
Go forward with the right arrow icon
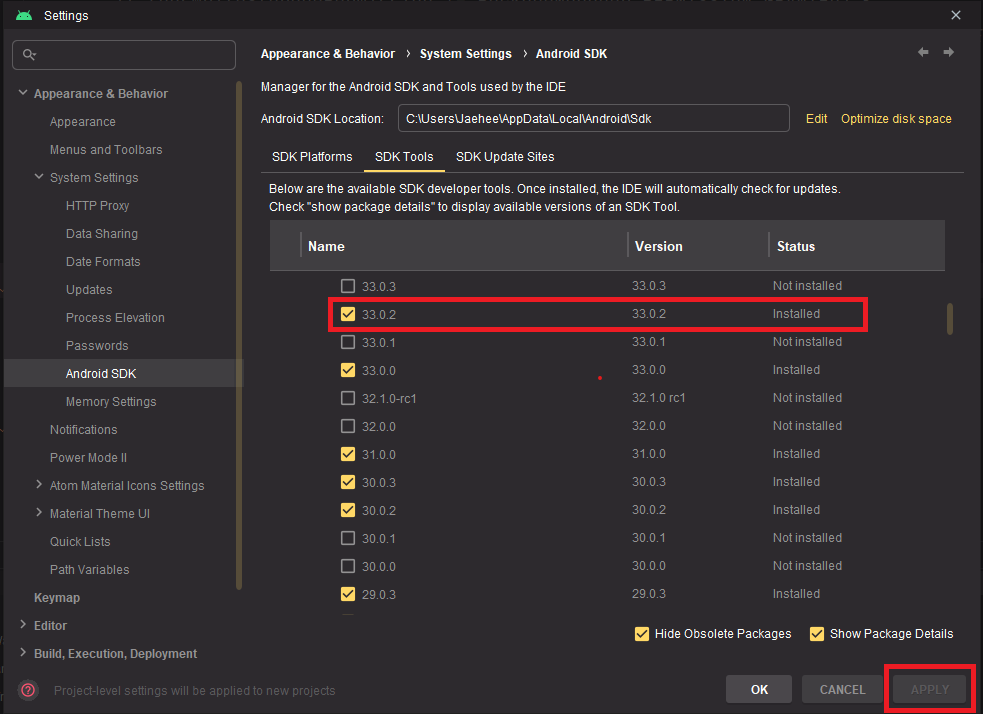(949, 53)
